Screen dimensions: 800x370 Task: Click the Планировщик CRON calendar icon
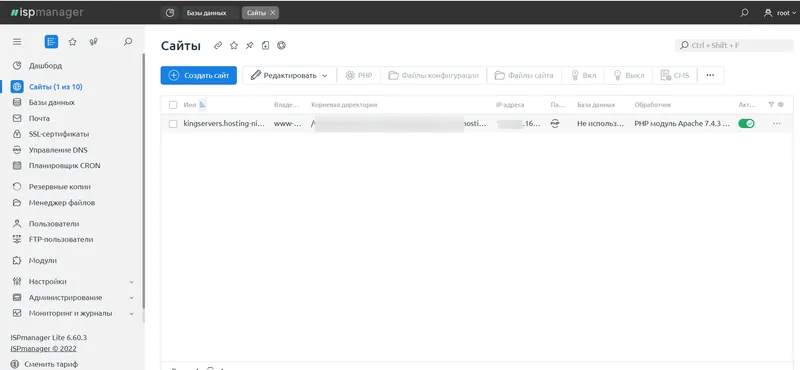[x=17, y=166]
